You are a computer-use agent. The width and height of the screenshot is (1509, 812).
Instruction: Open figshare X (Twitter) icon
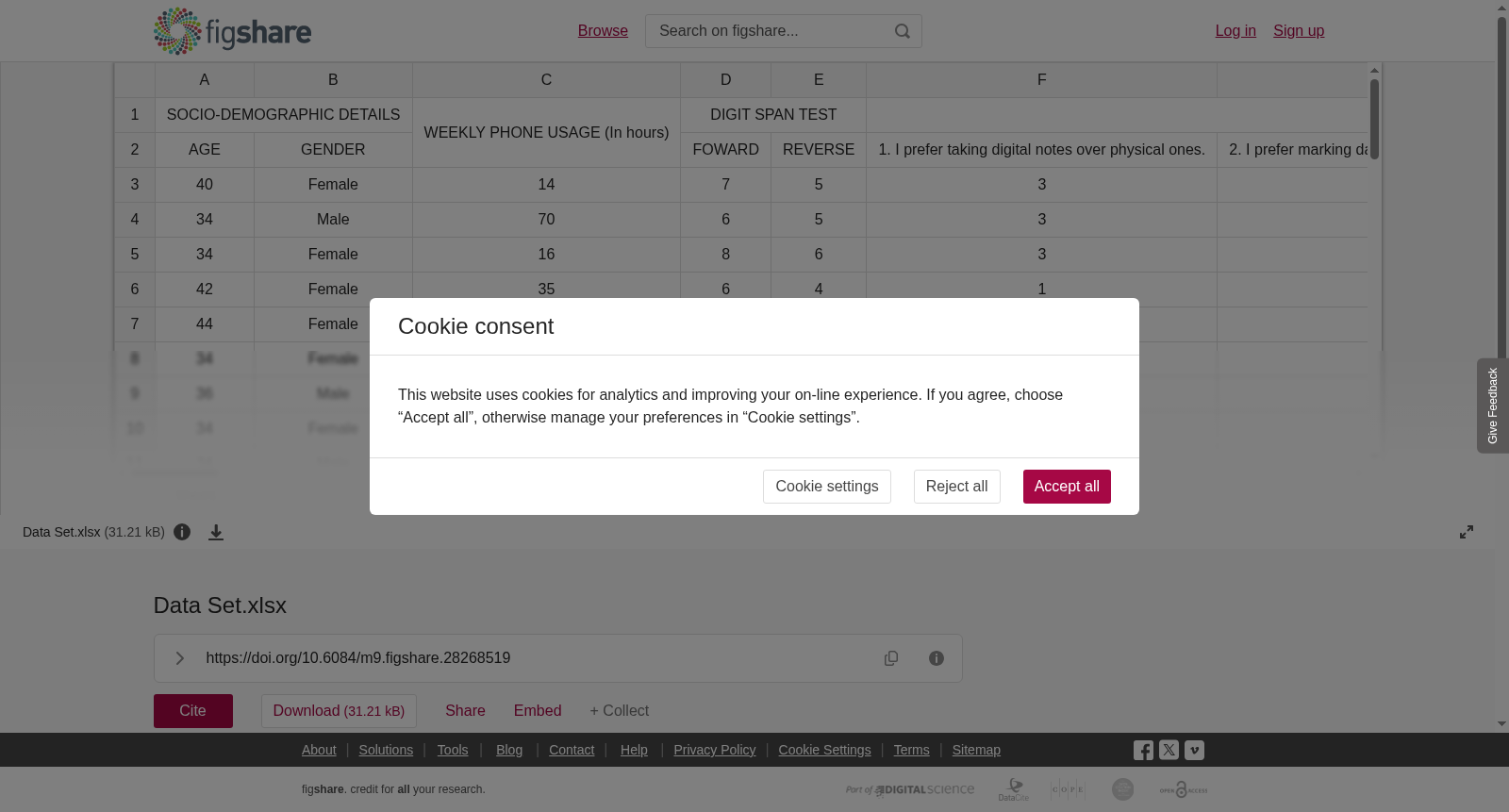coord(1169,751)
